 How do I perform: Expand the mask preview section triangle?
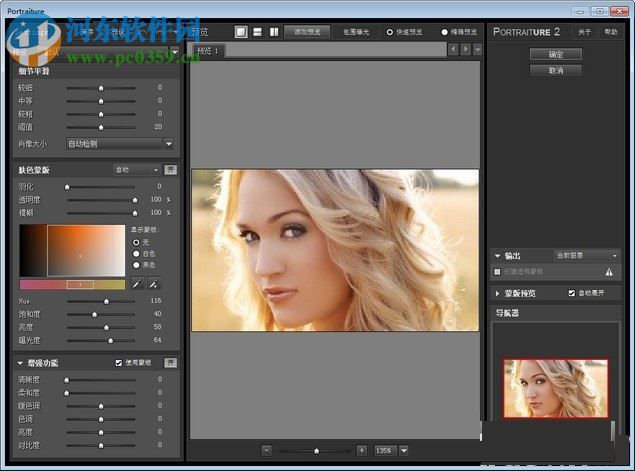497,293
